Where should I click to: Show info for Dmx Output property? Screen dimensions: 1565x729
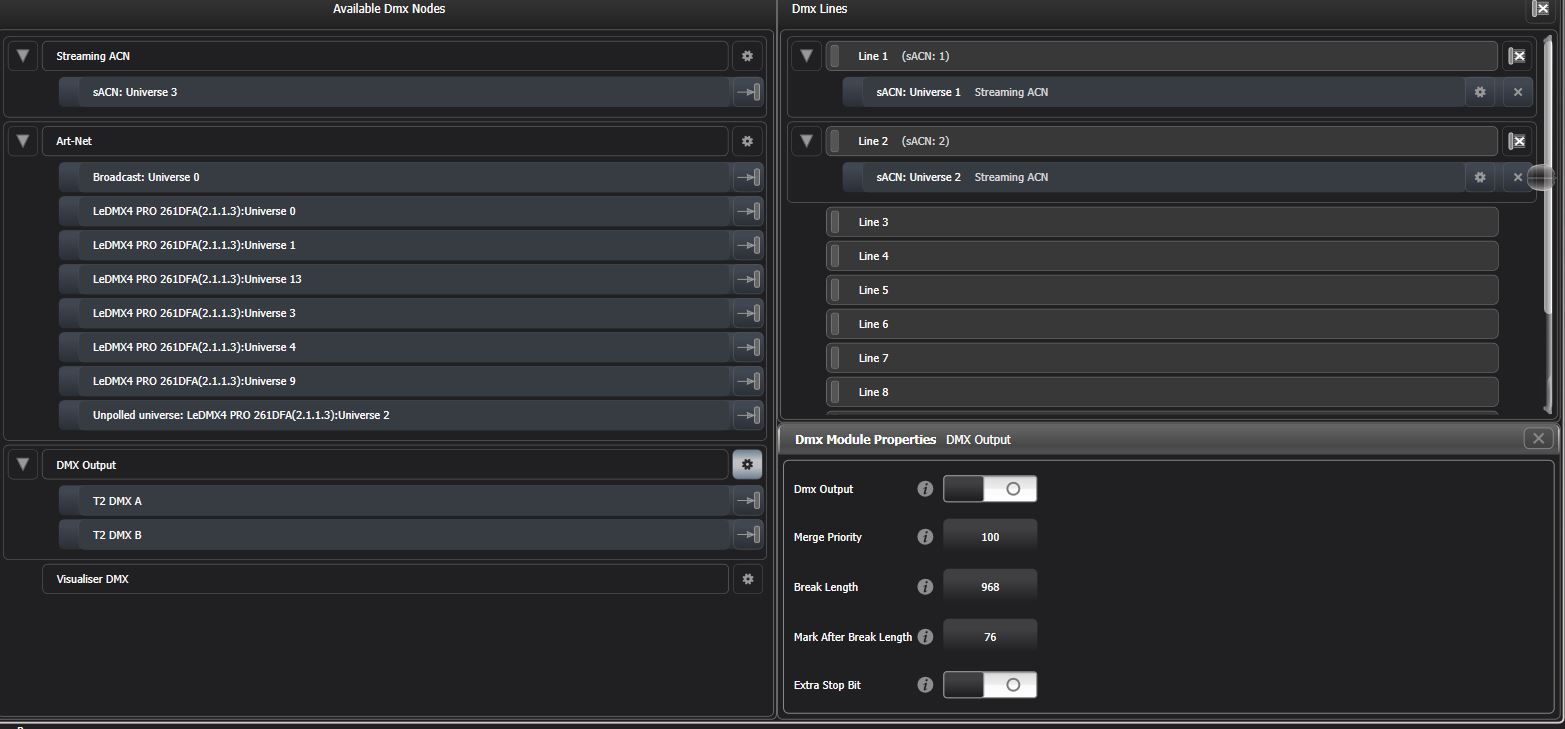[925, 489]
